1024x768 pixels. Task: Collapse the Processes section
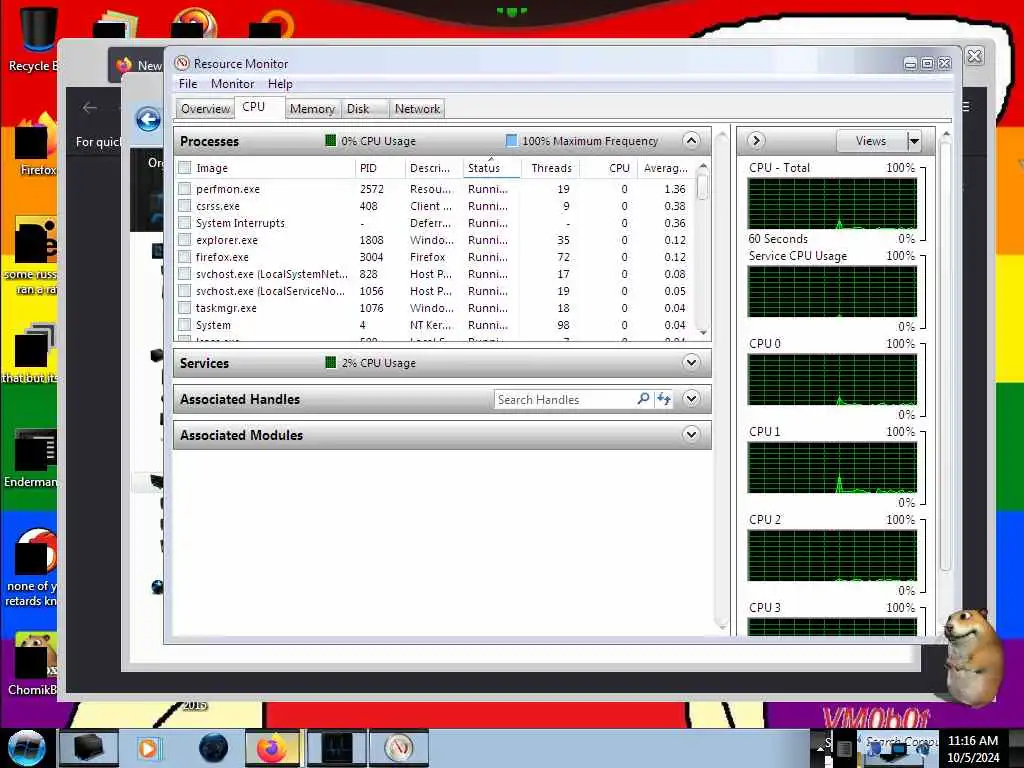[691, 140]
